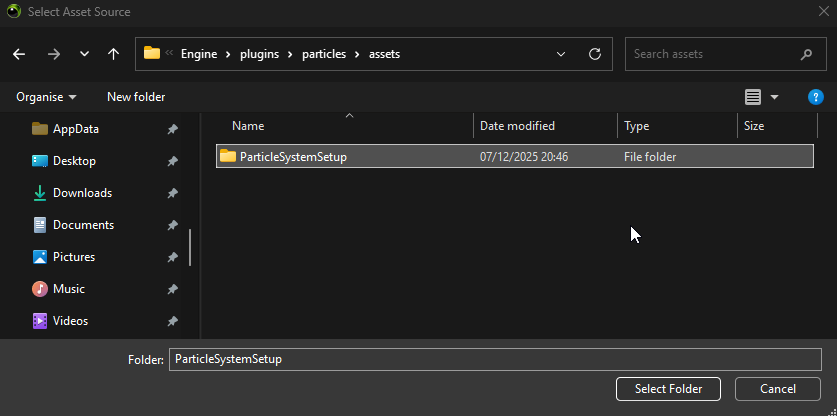Open recent locations dropdown

[x=84, y=54]
